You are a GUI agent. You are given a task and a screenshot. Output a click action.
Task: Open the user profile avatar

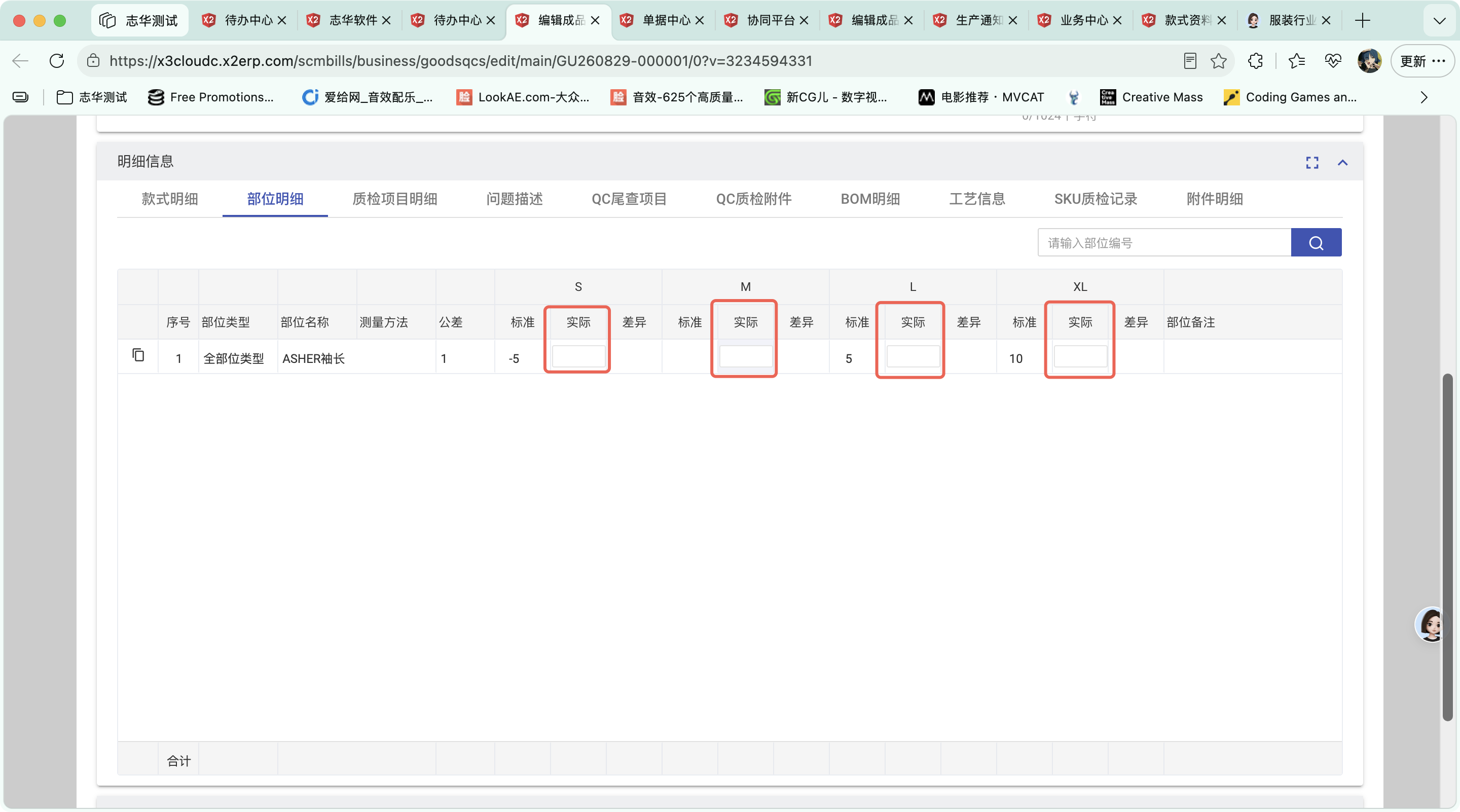click(x=1369, y=61)
